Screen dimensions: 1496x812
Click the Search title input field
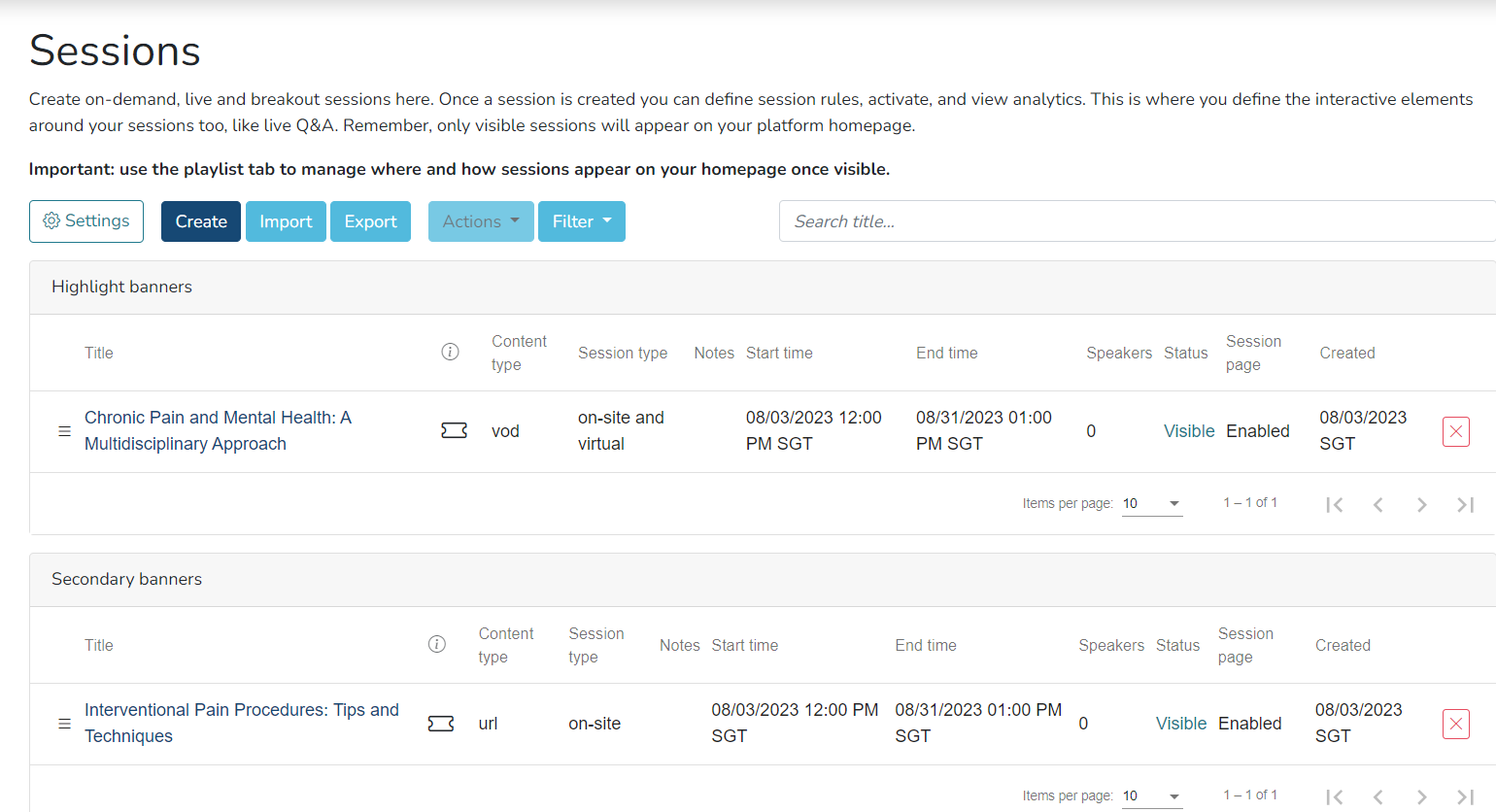(1137, 221)
